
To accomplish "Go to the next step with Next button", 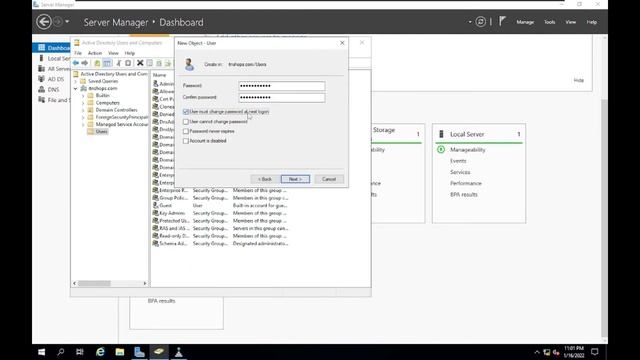I will [295, 179].
